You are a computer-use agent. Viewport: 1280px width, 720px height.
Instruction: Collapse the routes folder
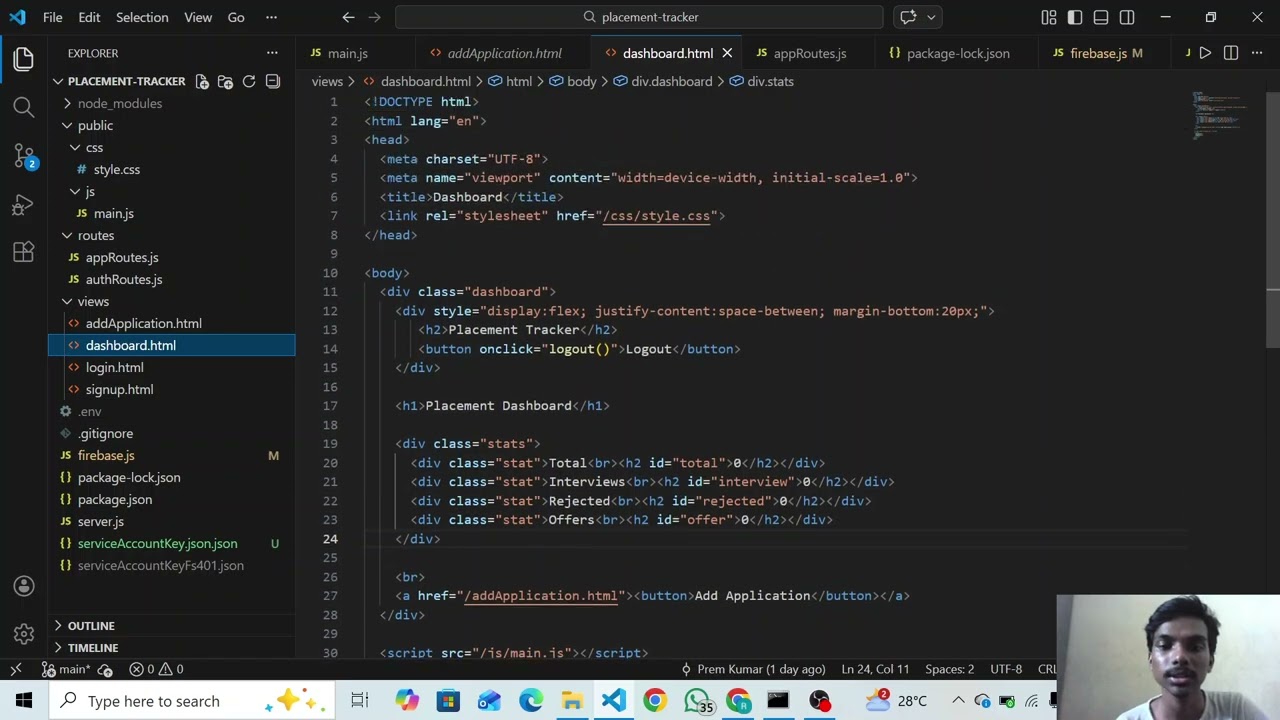click(96, 235)
